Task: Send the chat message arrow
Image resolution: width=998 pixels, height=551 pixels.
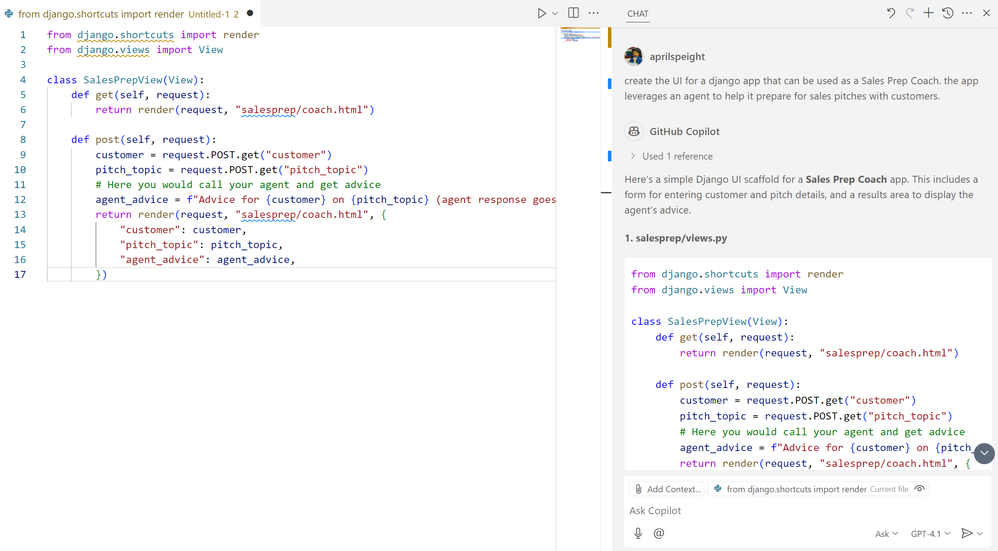Action: (966, 533)
